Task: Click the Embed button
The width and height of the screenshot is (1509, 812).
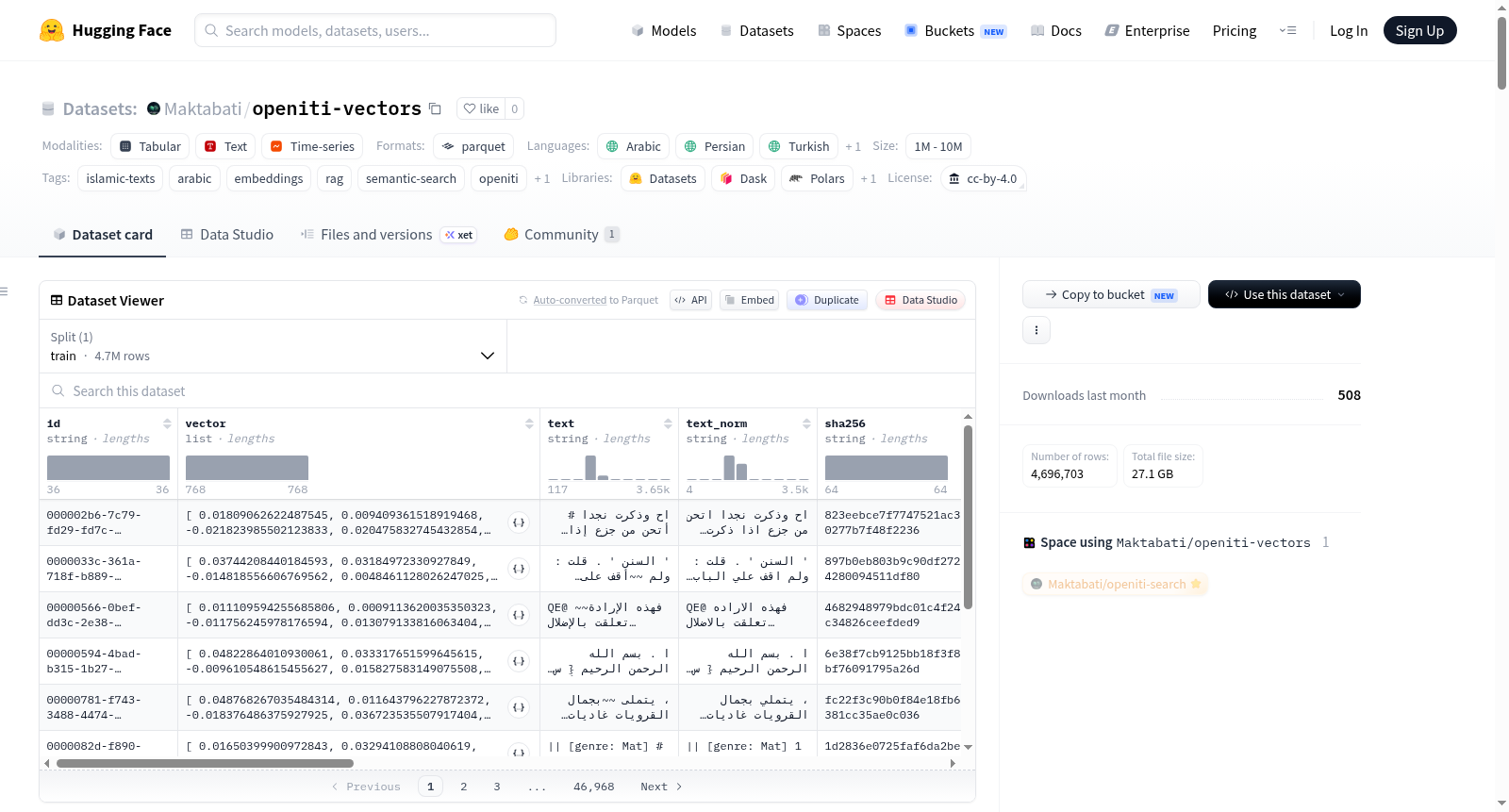Action: point(749,300)
